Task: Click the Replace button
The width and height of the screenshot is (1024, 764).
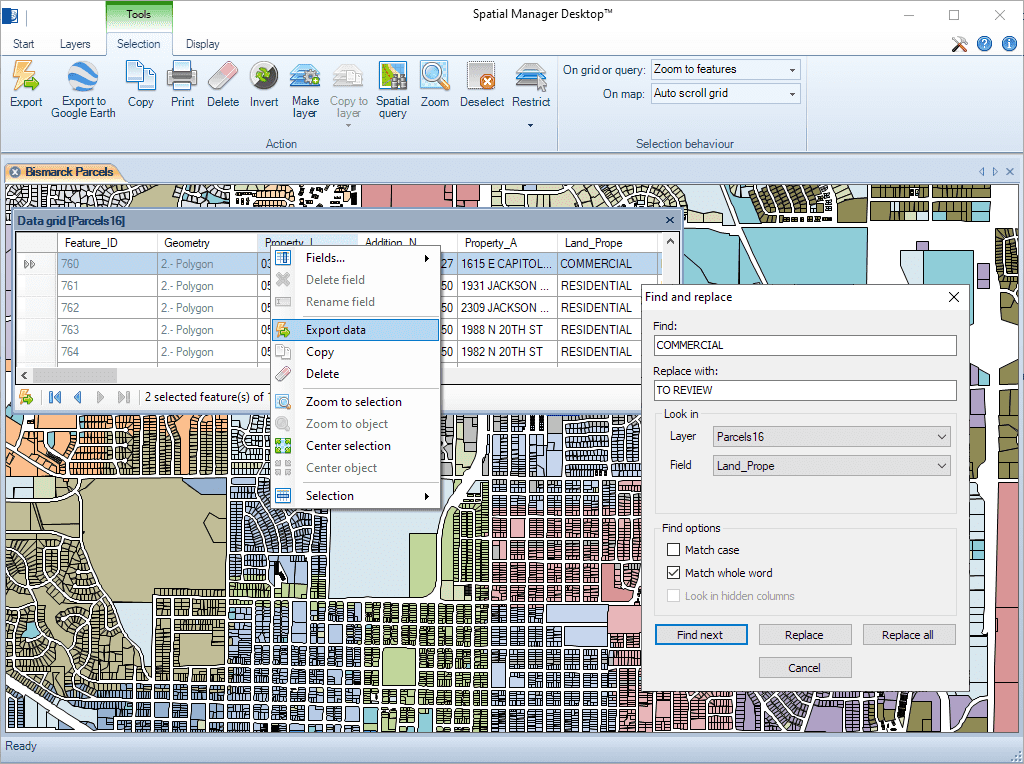Action: 805,635
